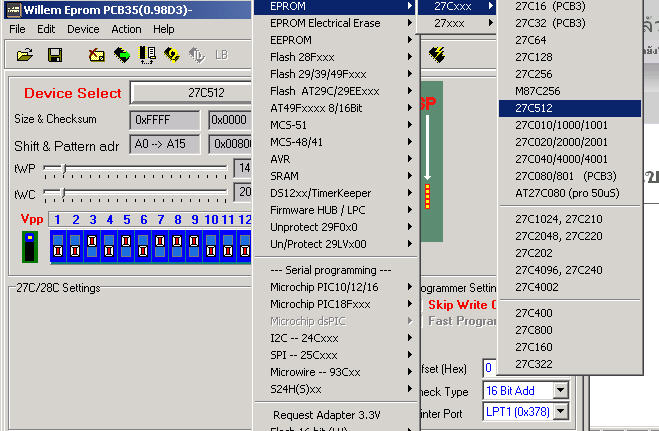Image resolution: width=659 pixels, height=431 pixels.
Task: Open the File menu
Action: (x=17, y=29)
